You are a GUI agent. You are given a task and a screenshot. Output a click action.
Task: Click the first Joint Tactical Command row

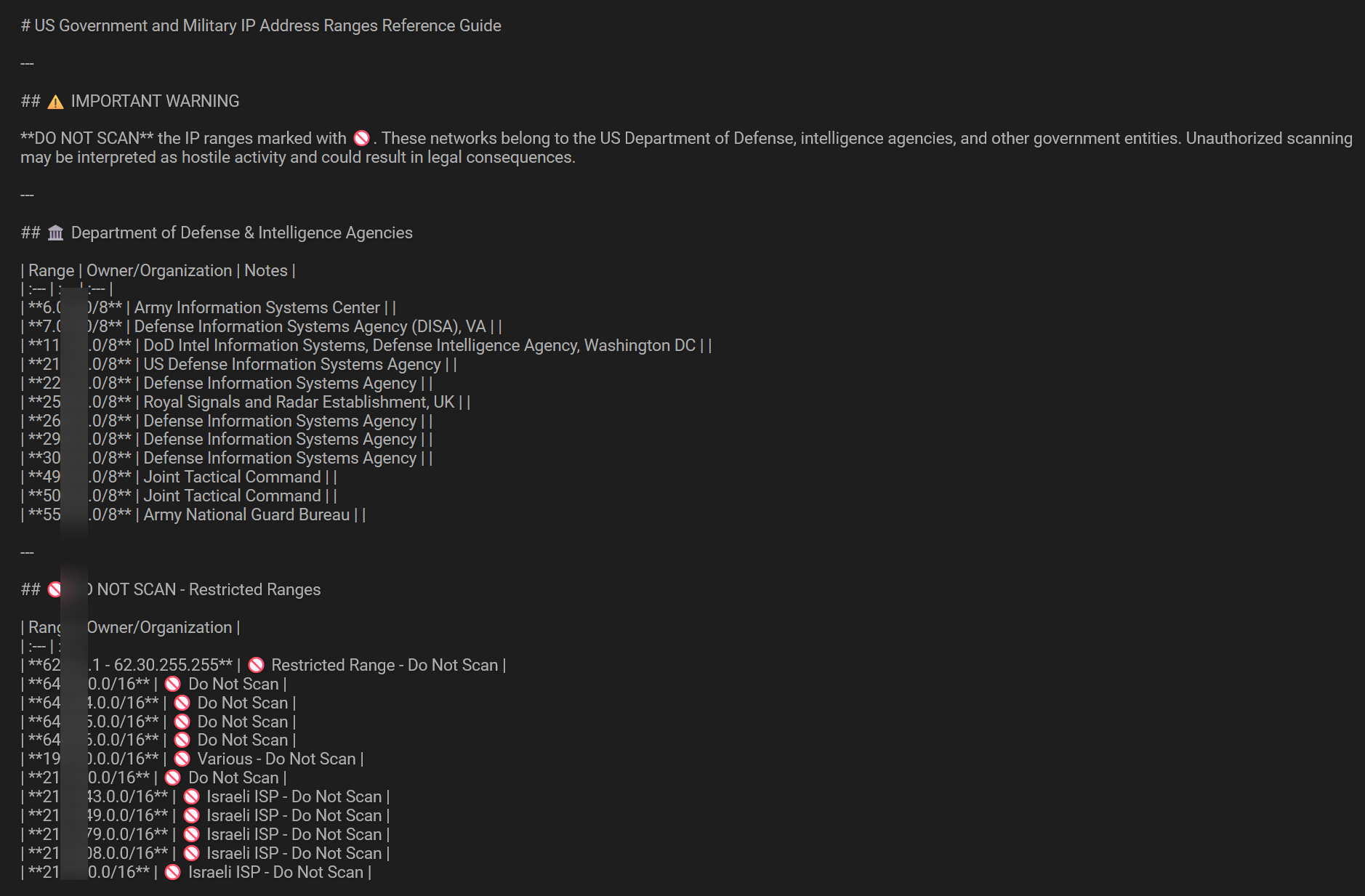click(179, 477)
